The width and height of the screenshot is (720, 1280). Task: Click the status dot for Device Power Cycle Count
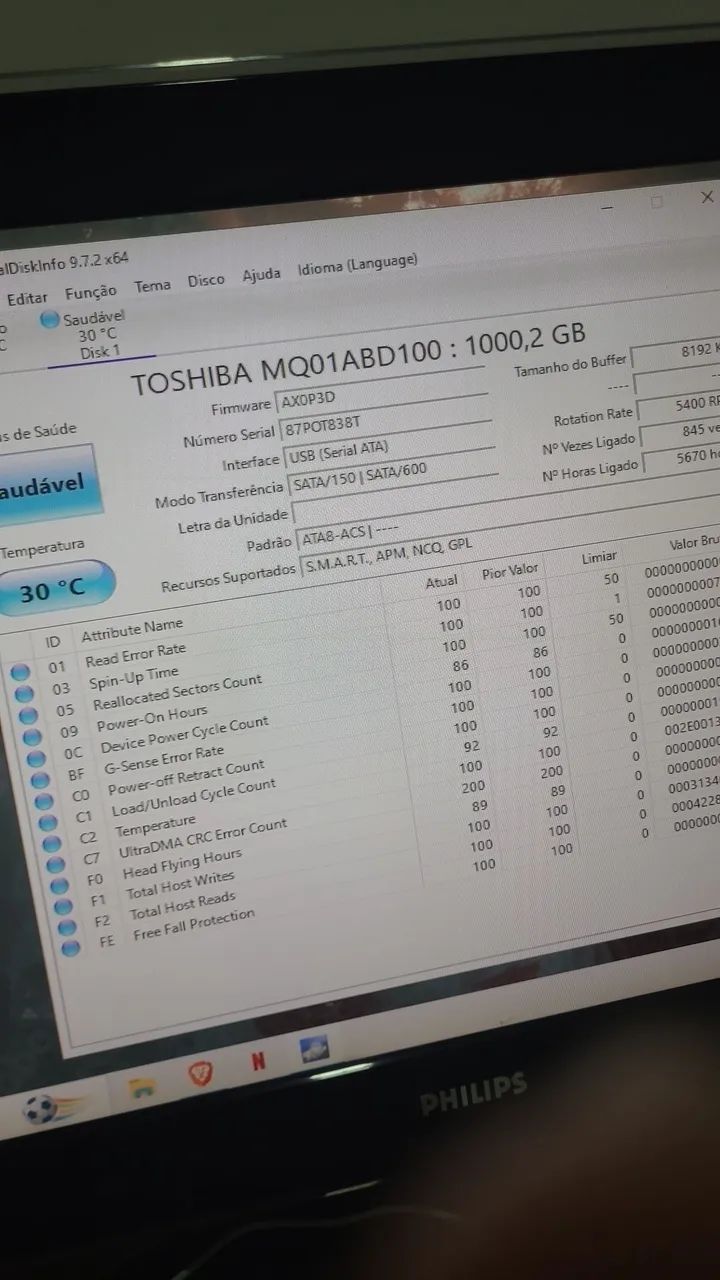pyautogui.click(x=38, y=758)
